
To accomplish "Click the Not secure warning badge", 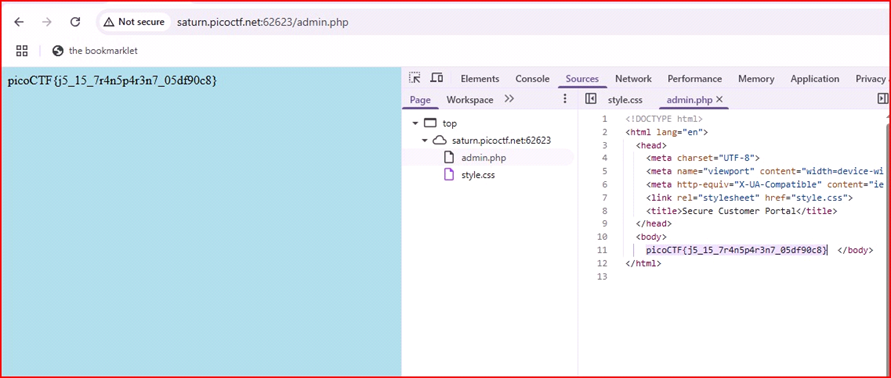I will click(134, 22).
